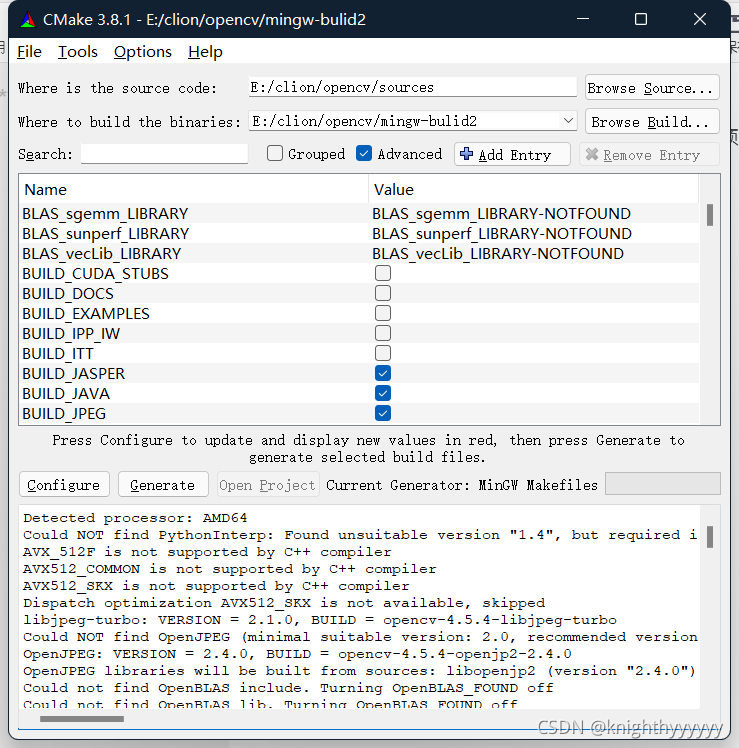Enable BUILD_EXAMPLES option
The height and width of the screenshot is (748, 739).
click(383, 313)
